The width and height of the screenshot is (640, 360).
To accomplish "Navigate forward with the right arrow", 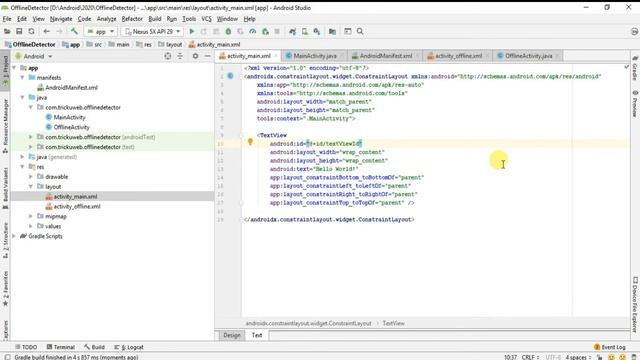I will (59, 31).
